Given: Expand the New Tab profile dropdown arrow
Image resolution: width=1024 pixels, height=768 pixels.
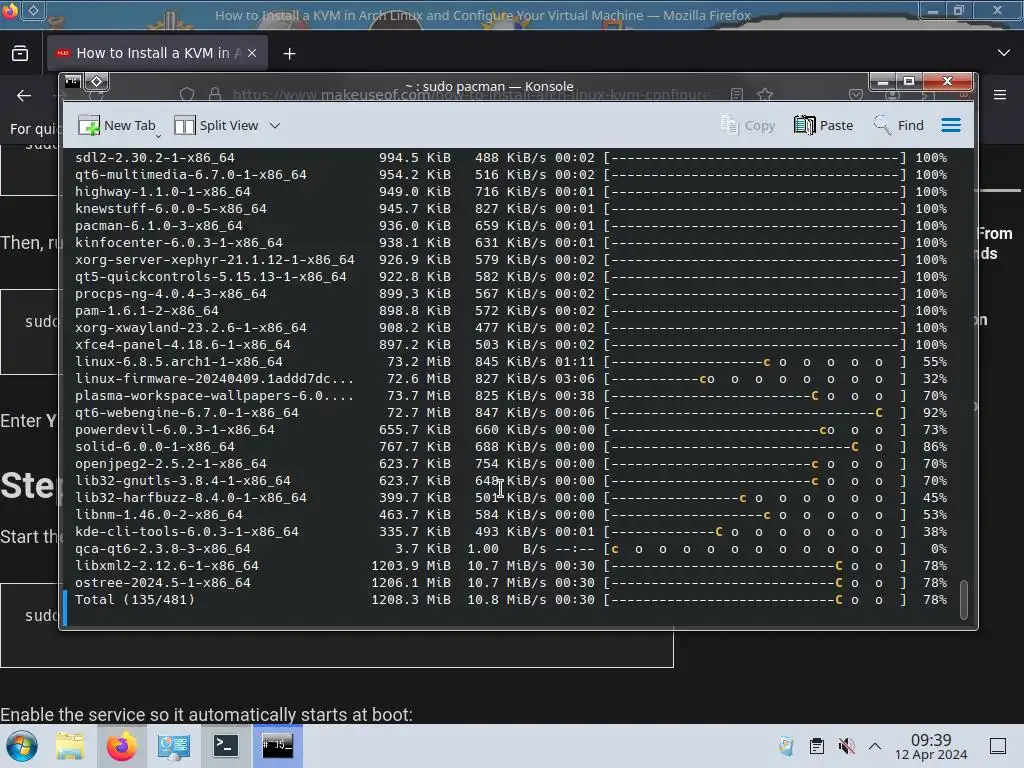Looking at the screenshot, I should (x=159, y=136).
